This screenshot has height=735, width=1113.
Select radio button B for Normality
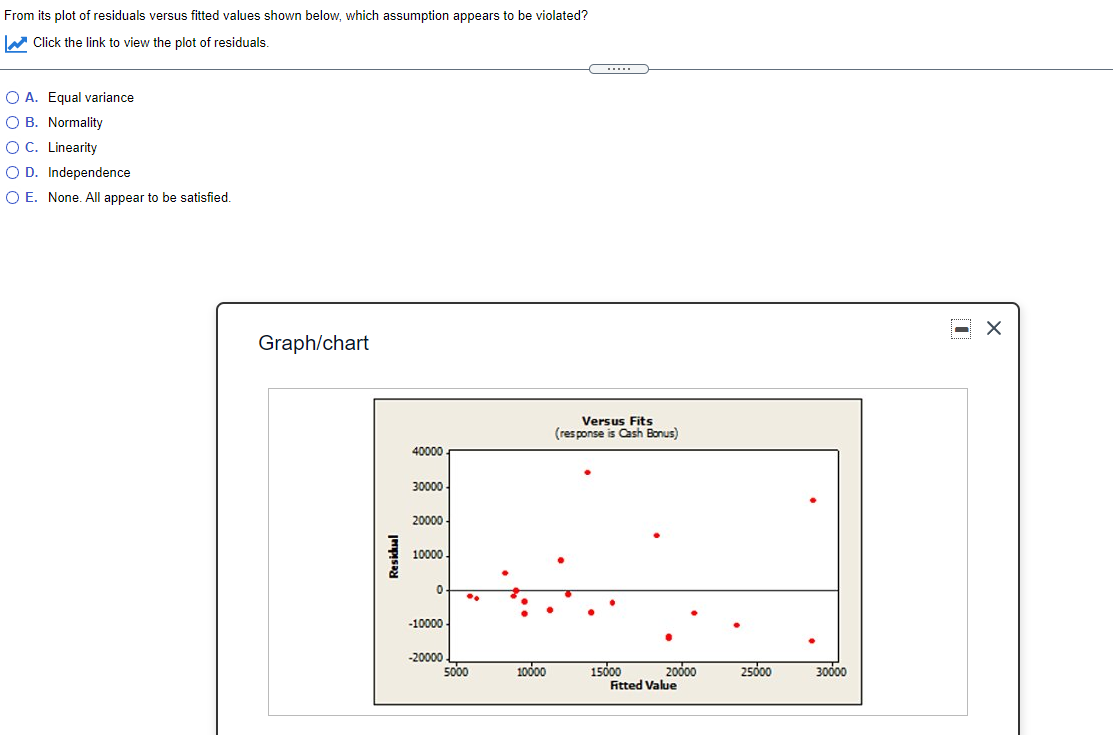coord(12,122)
